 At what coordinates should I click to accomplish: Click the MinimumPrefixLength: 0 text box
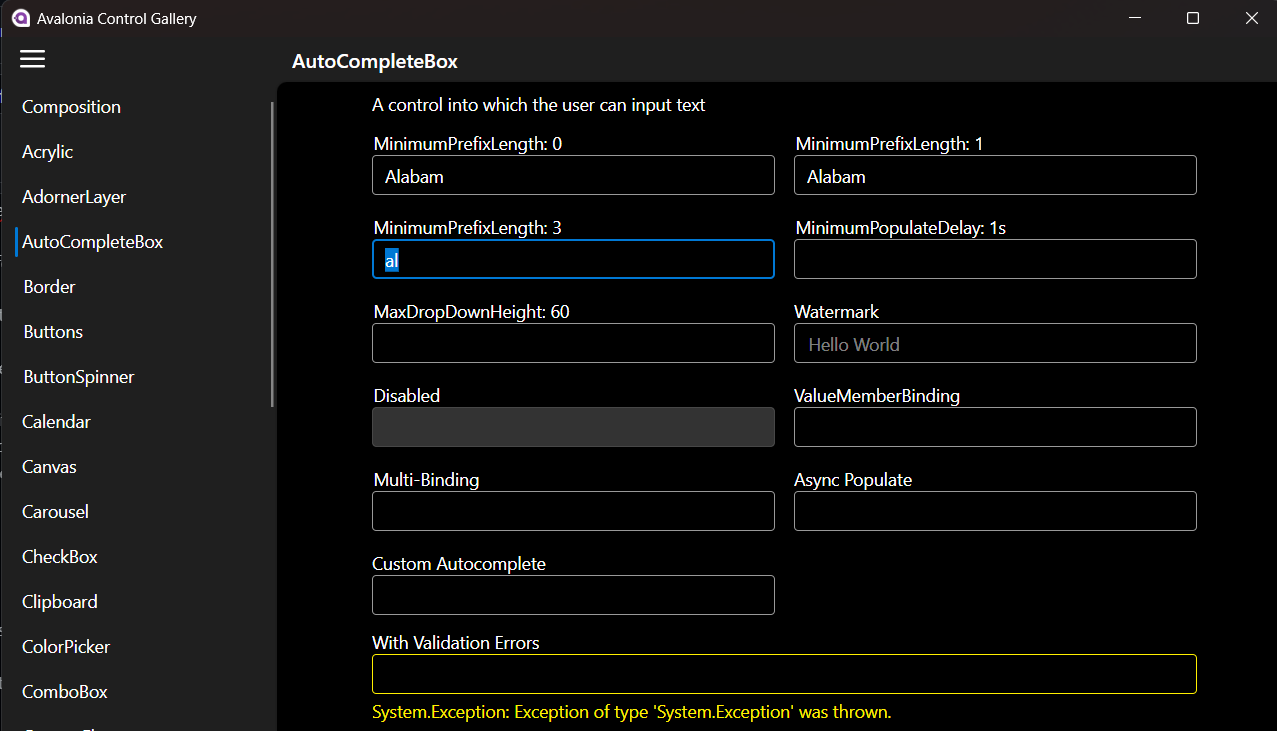click(x=573, y=175)
